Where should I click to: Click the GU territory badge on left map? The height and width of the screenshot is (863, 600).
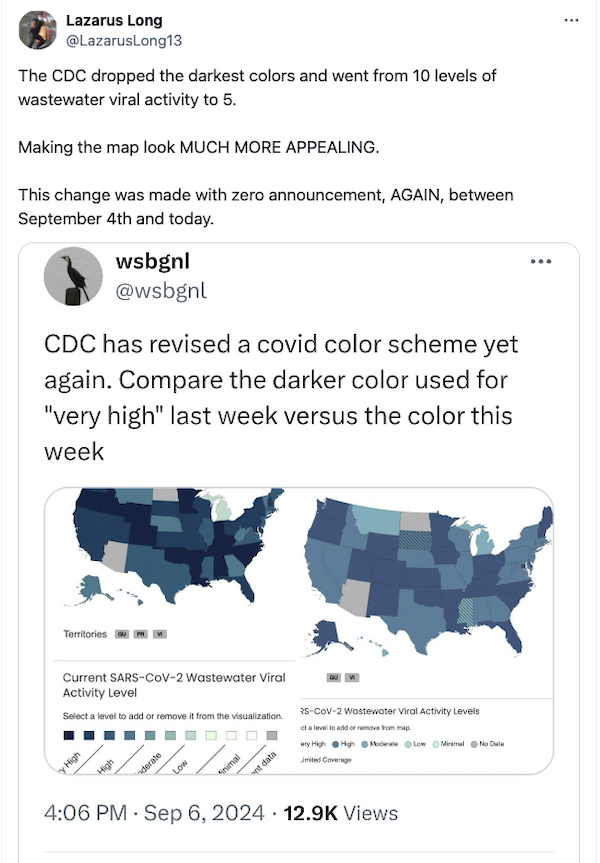pos(122,635)
